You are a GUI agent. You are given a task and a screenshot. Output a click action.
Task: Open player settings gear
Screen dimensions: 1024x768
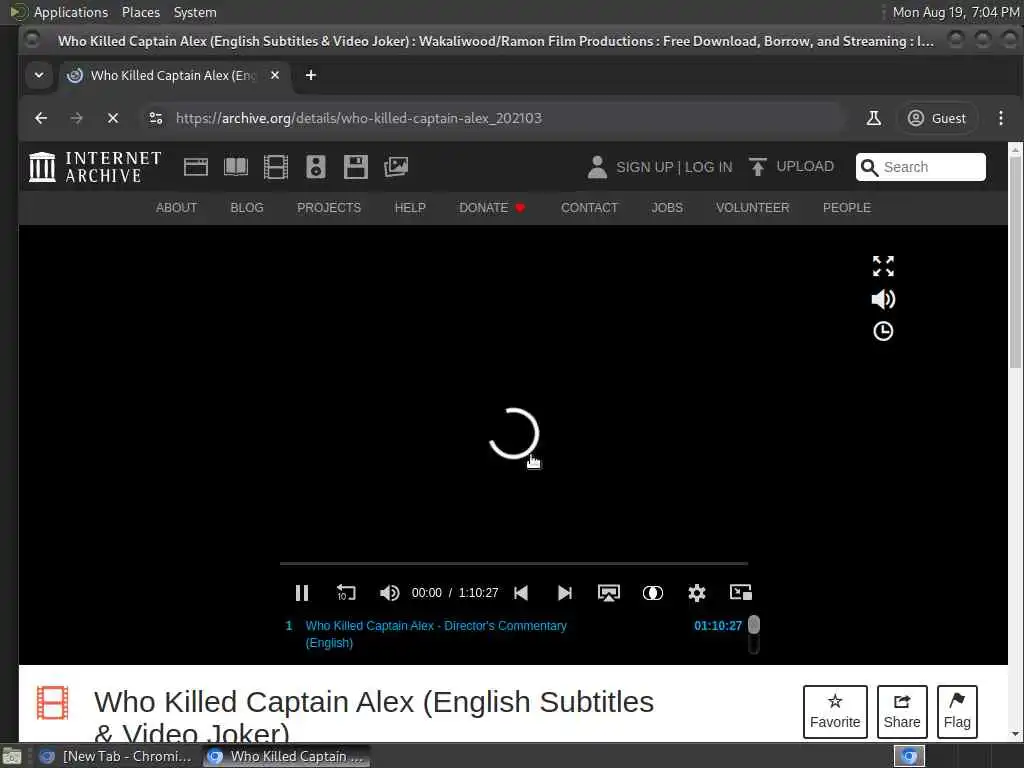point(697,592)
